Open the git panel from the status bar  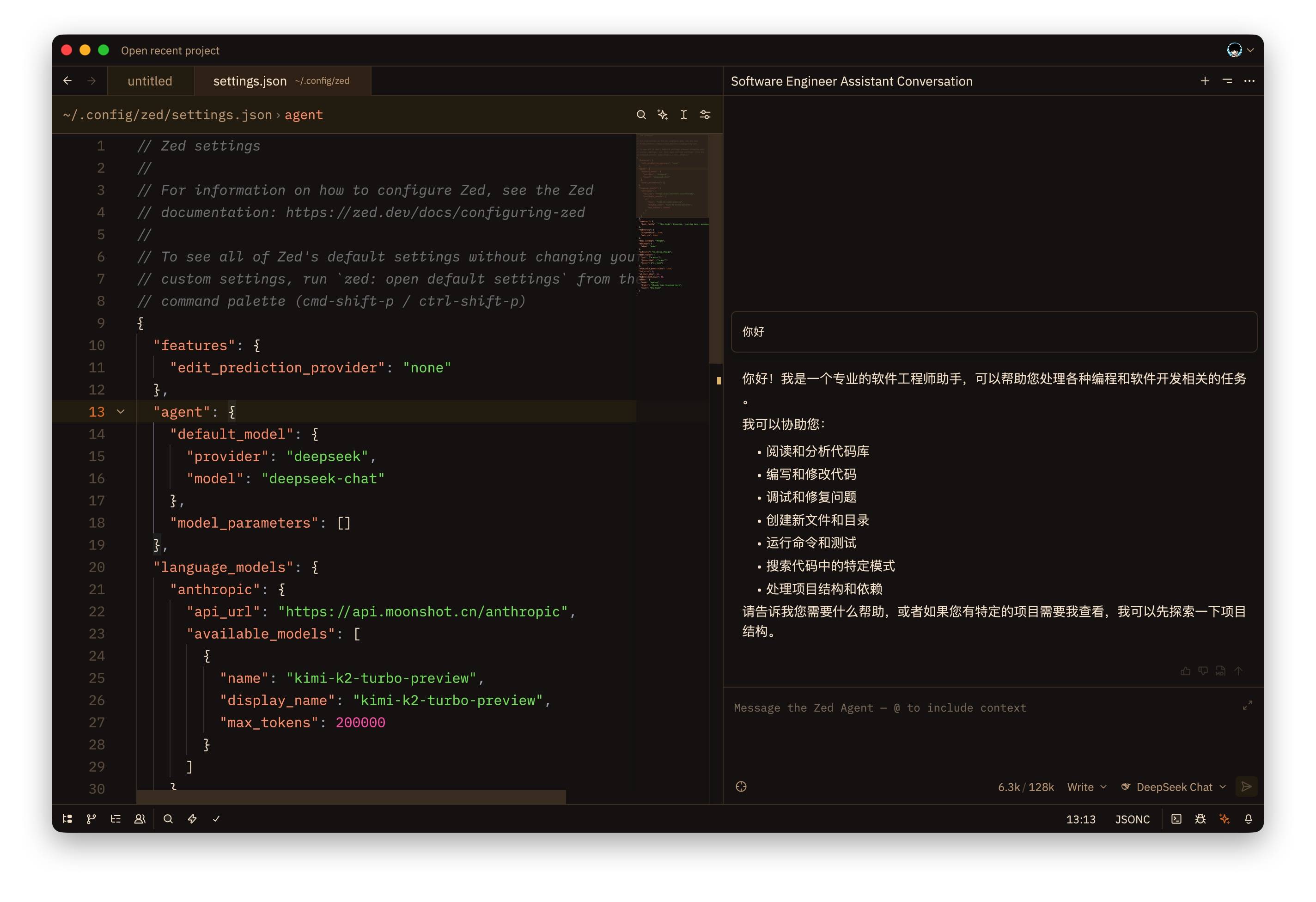coord(91,819)
